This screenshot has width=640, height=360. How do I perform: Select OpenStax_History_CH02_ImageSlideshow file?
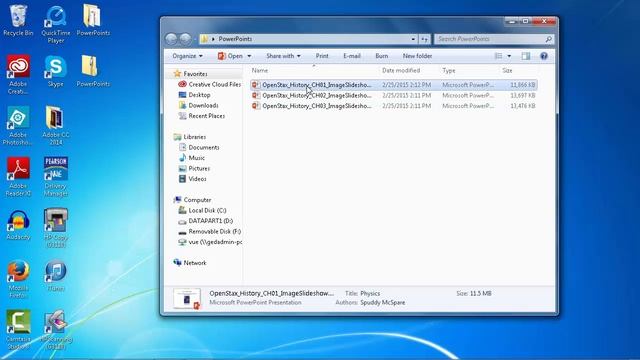[x=393, y=96]
